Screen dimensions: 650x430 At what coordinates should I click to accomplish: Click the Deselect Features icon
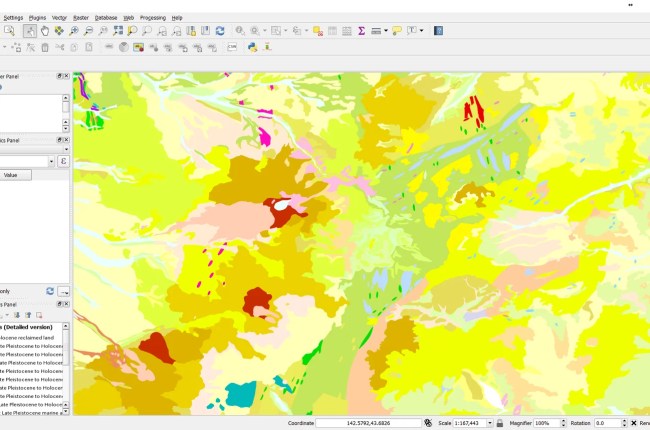(318, 31)
